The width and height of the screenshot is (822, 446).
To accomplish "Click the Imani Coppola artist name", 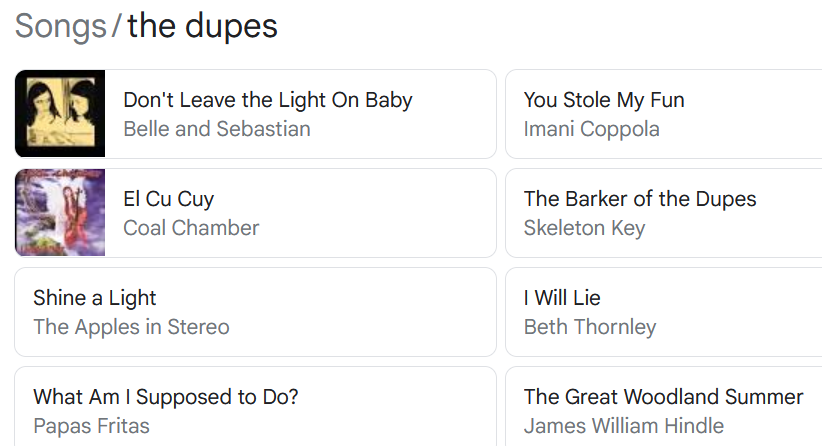I will coord(591,129).
